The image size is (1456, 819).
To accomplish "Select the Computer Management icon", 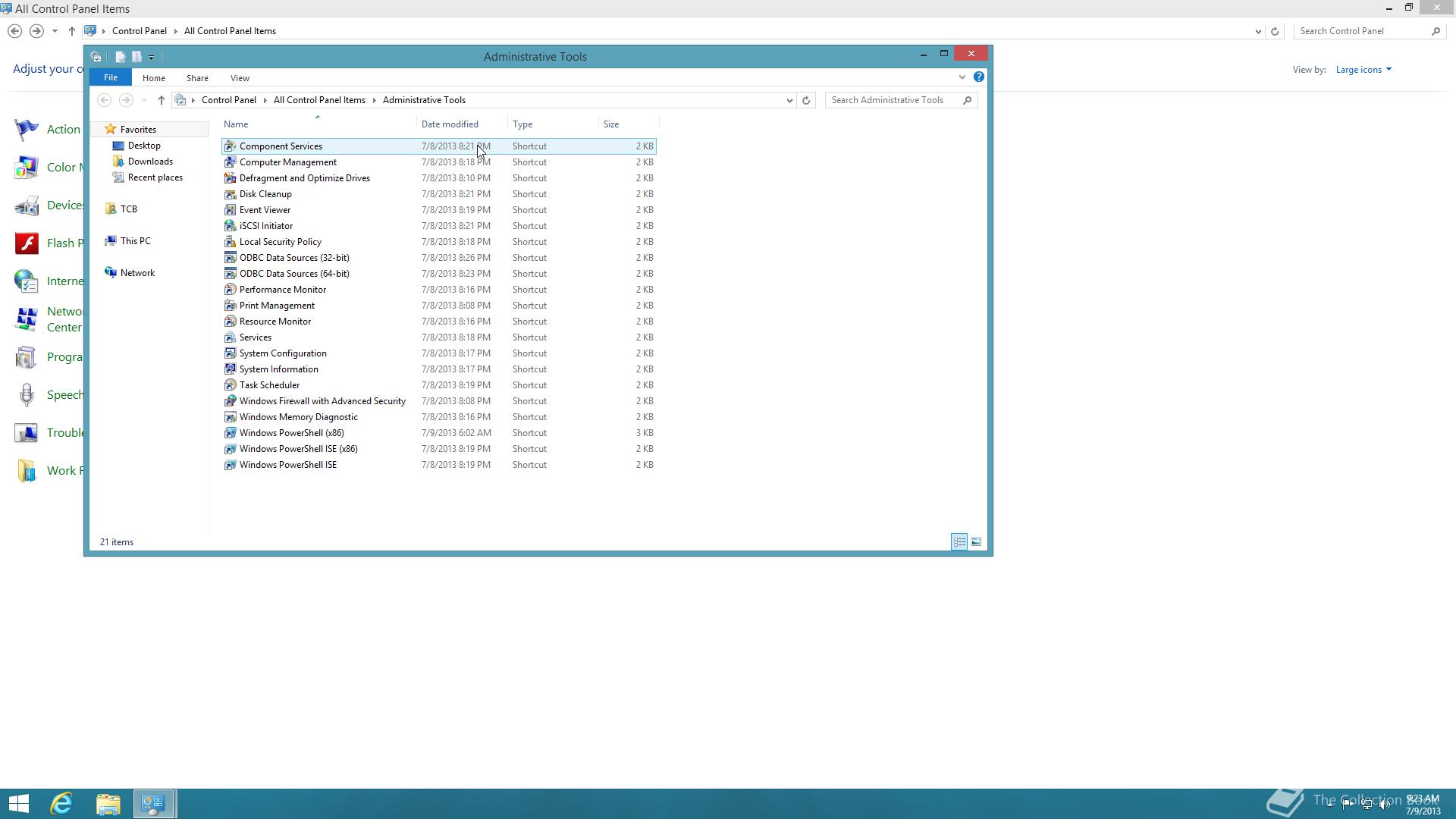I will [x=230, y=162].
